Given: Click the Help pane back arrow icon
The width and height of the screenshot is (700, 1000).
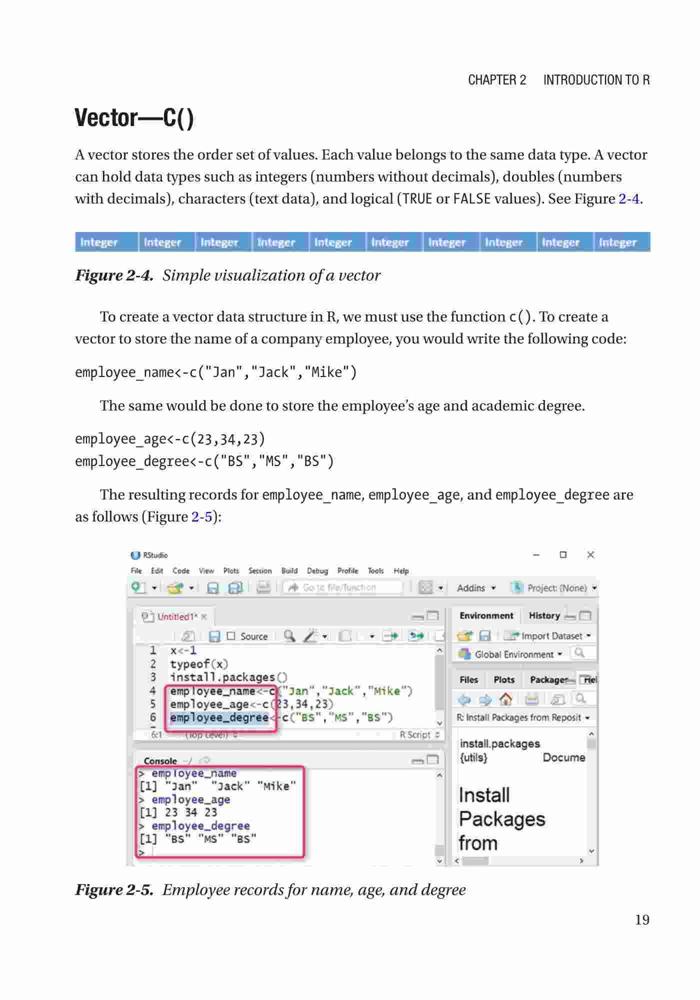Looking at the screenshot, I should click(x=464, y=700).
